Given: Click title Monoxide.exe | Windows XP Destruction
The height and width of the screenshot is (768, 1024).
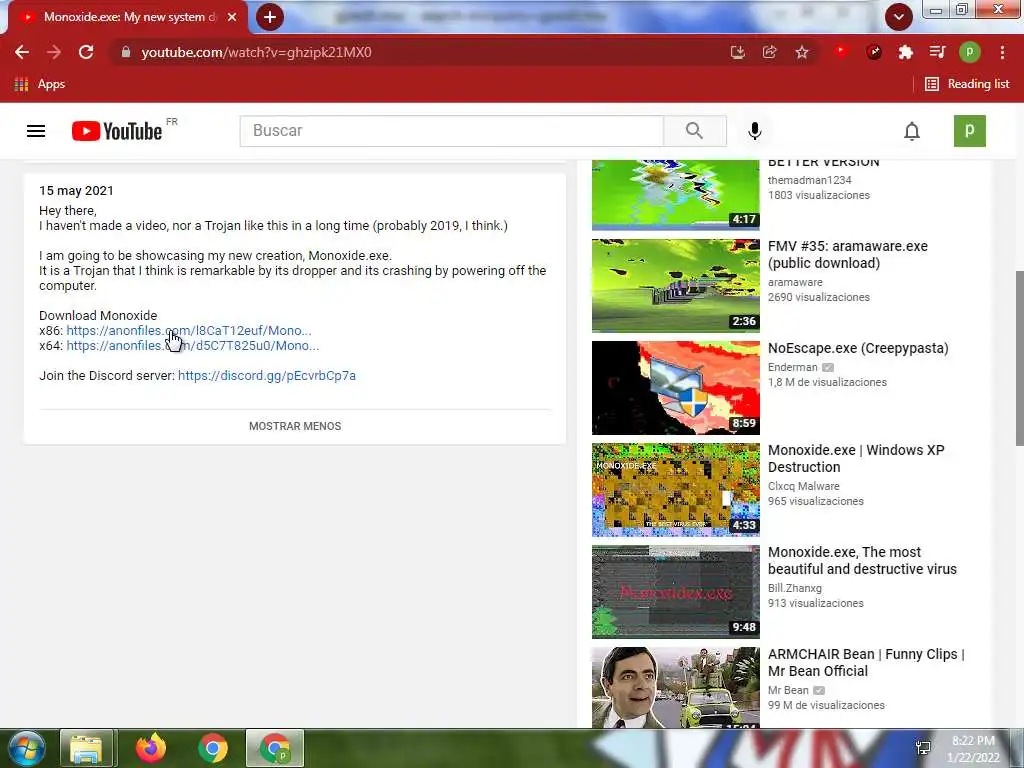Looking at the screenshot, I should tap(856, 458).
